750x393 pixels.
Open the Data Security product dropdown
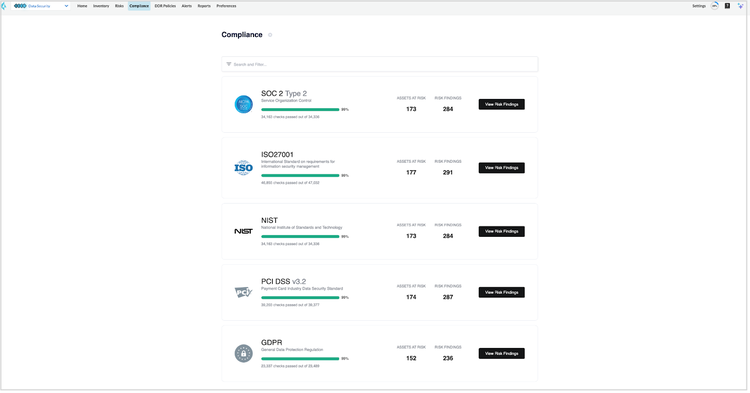point(41,6)
